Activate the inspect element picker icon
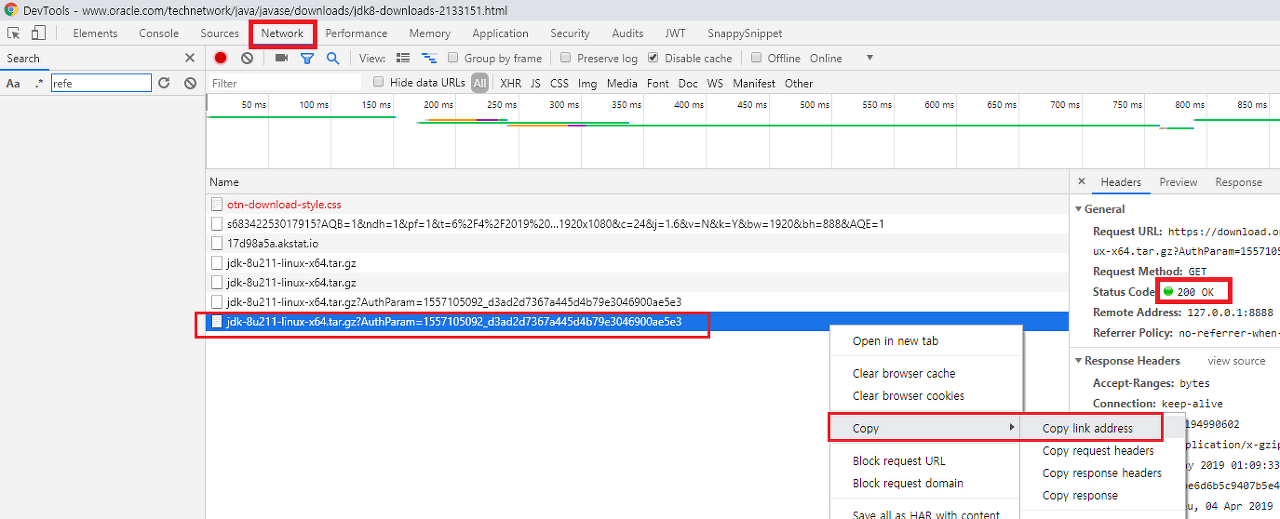The width and height of the screenshot is (1280, 519). tap(14, 33)
